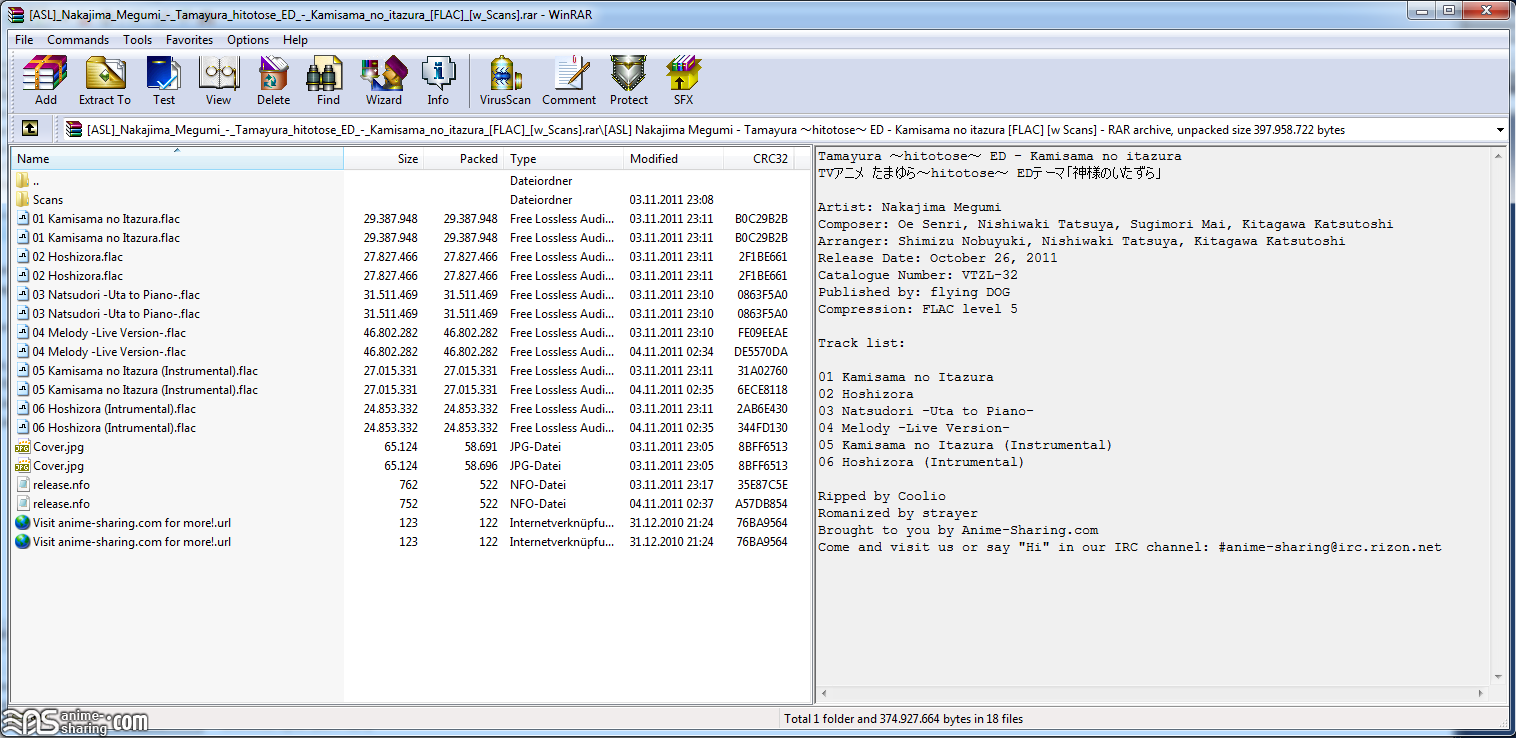Click Cover.jpg packed size 58.691
Image resolution: width=1516 pixels, height=738 pixels.
click(x=480, y=447)
